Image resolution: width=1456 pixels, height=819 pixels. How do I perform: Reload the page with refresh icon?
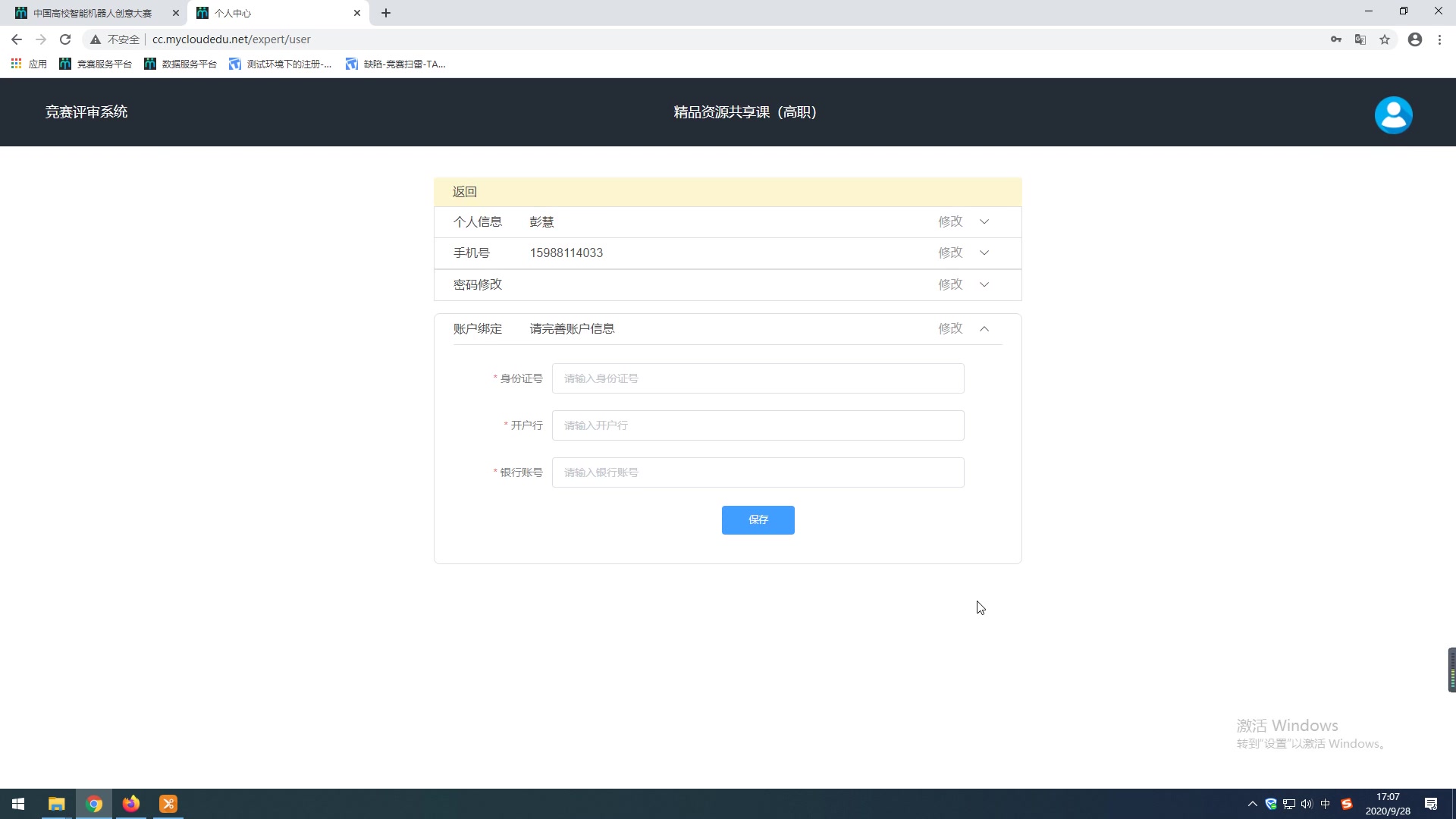pos(65,39)
